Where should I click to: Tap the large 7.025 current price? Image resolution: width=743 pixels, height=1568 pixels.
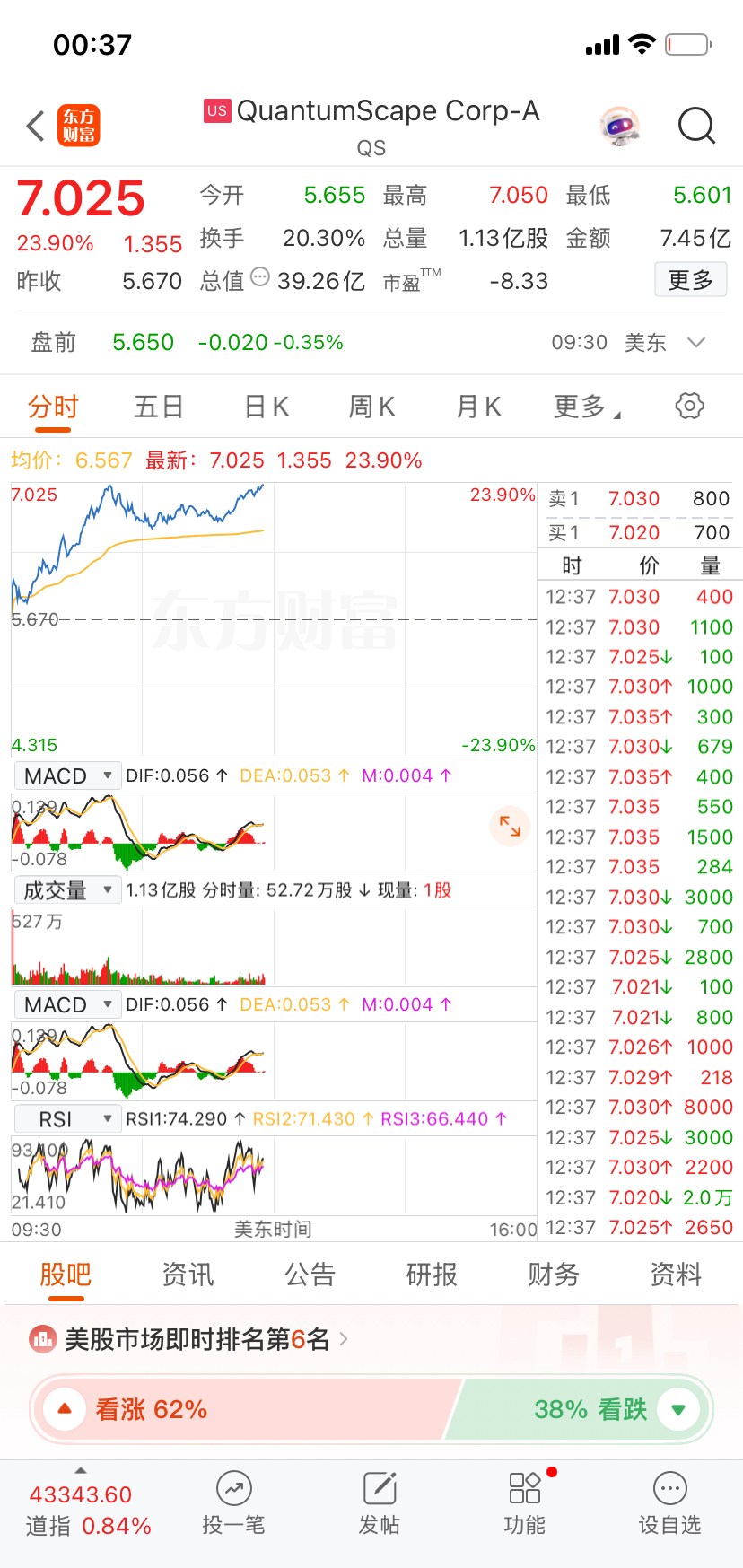click(81, 198)
